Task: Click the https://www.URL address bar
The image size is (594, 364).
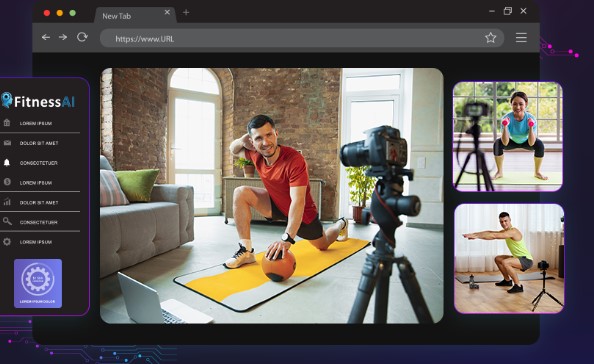Action: (302, 38)
